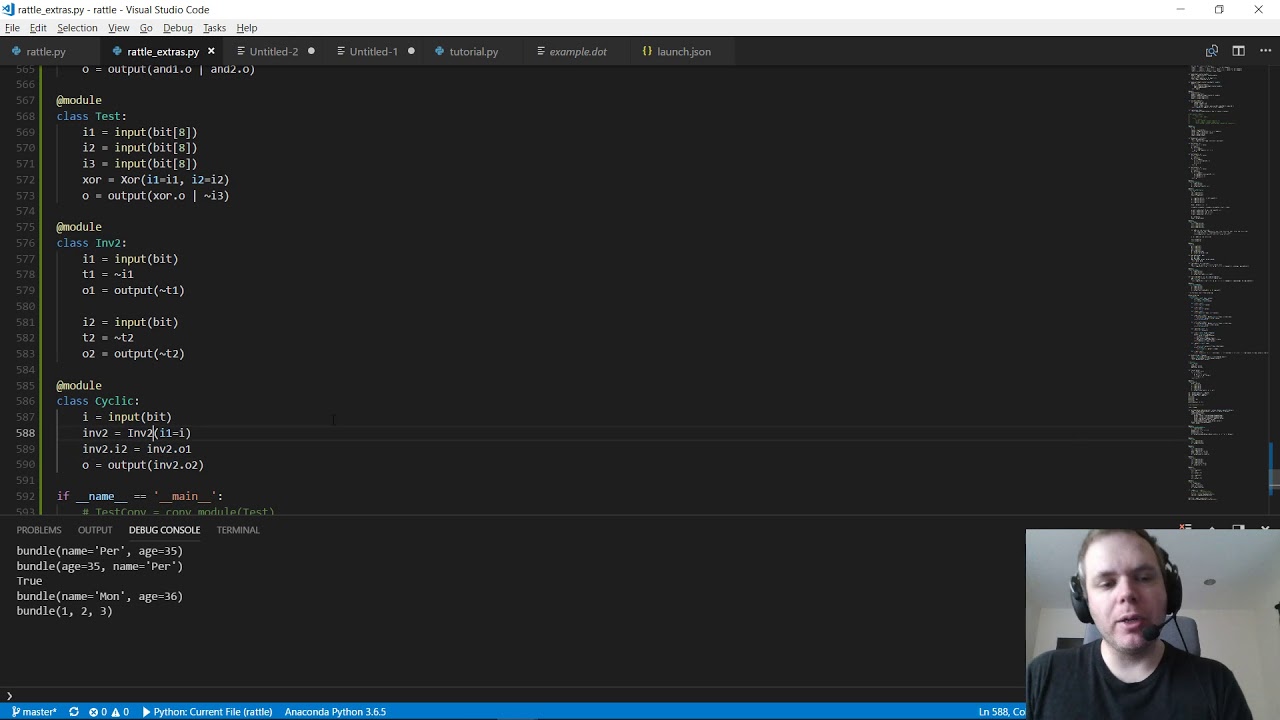The width and height of the screenshot is (1280, 720).
Task: Open the Selection menu
Action: coord(77,28)
